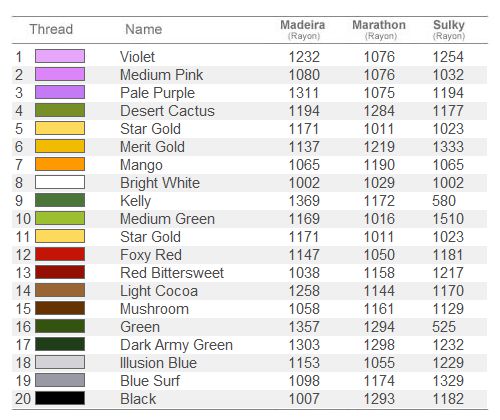Select the Bright White thread swatch
The width and height of the screenshot is (500, 420).
click(60, 182)
